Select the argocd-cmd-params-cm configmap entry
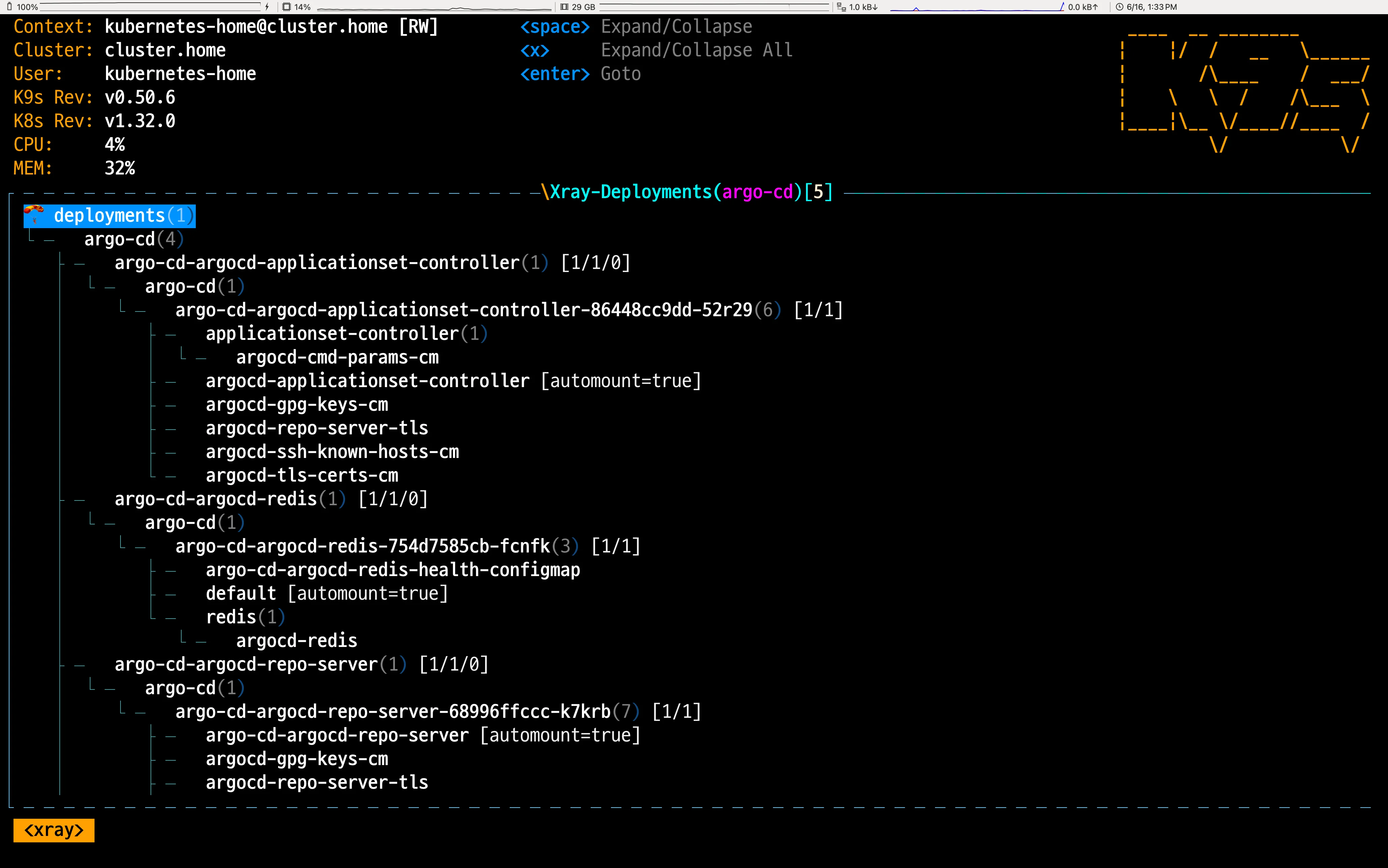 point(337,357)
